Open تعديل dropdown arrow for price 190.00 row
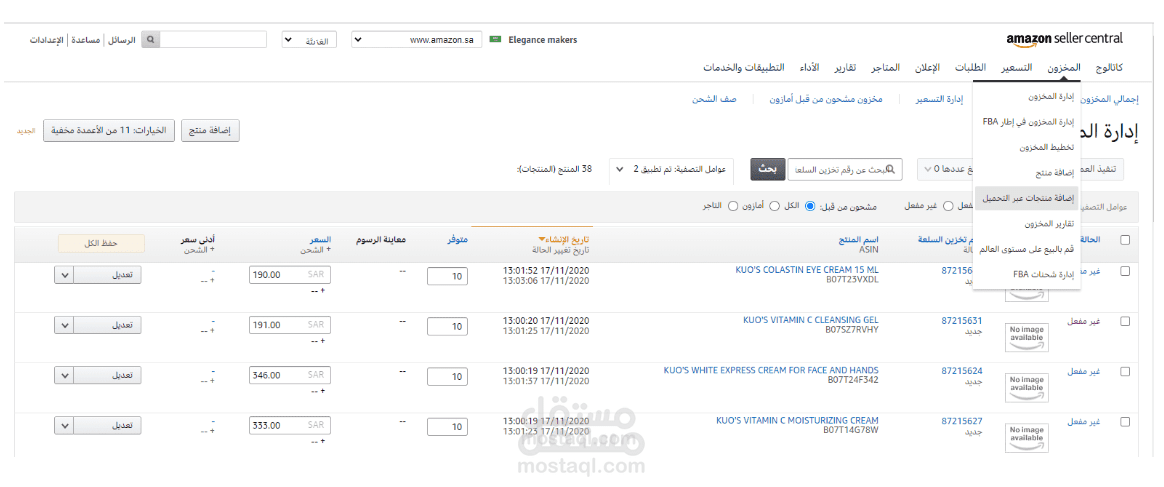This screenshot has height=487, width=1164. [x=65, y=275]
